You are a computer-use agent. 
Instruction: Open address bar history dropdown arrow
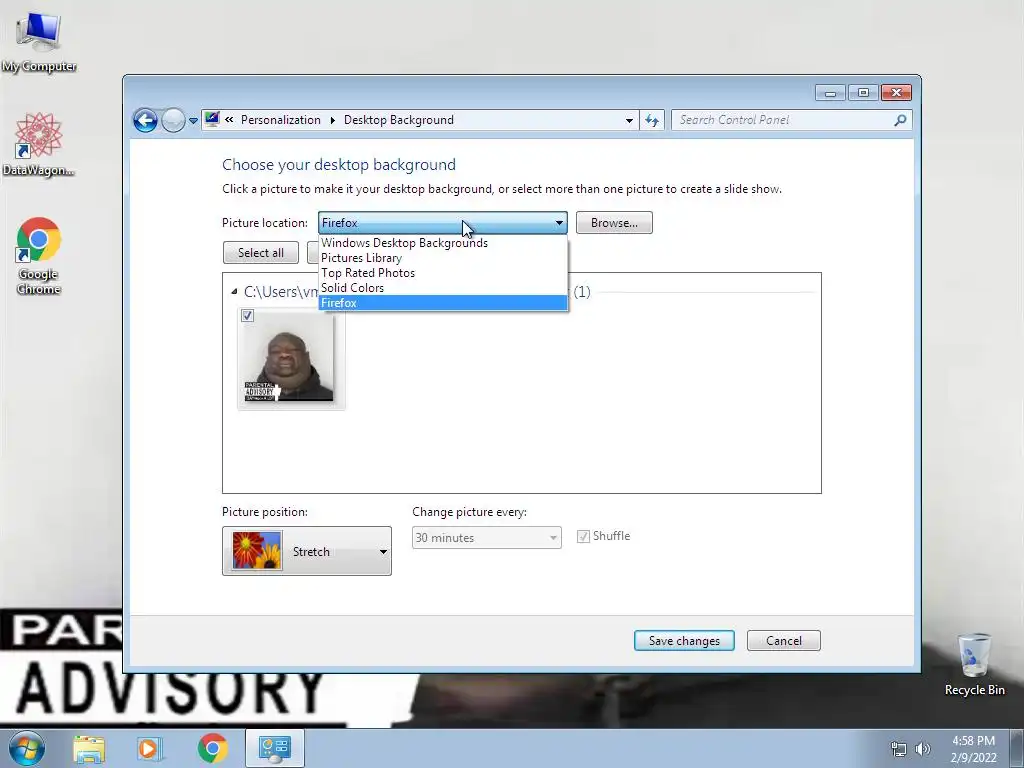click(629, 120)
